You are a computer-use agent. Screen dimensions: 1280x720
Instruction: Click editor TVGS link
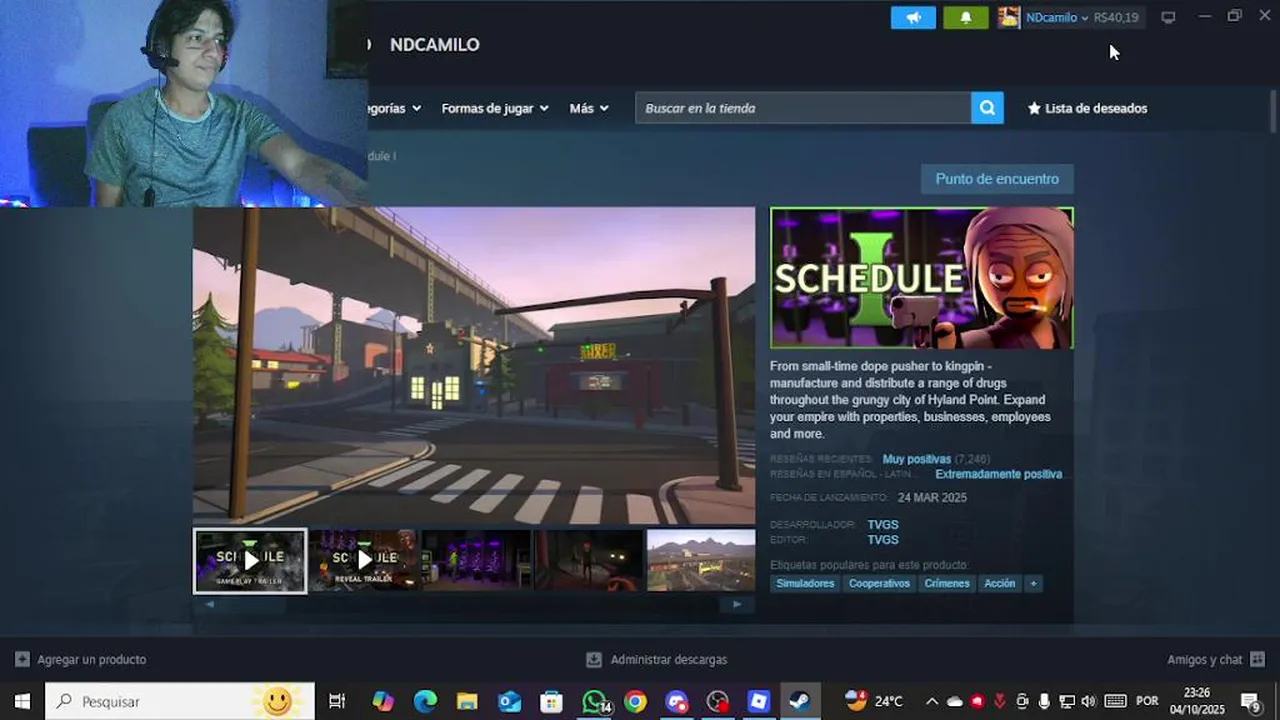coord(883,540)
